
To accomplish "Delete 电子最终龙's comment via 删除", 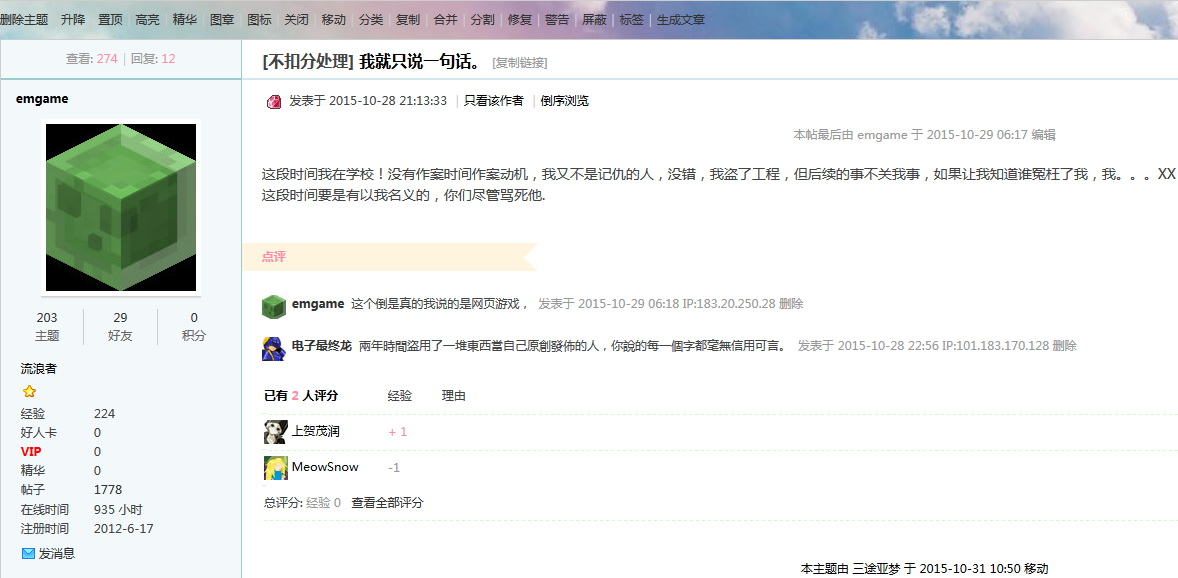I will pos(1065,346).
